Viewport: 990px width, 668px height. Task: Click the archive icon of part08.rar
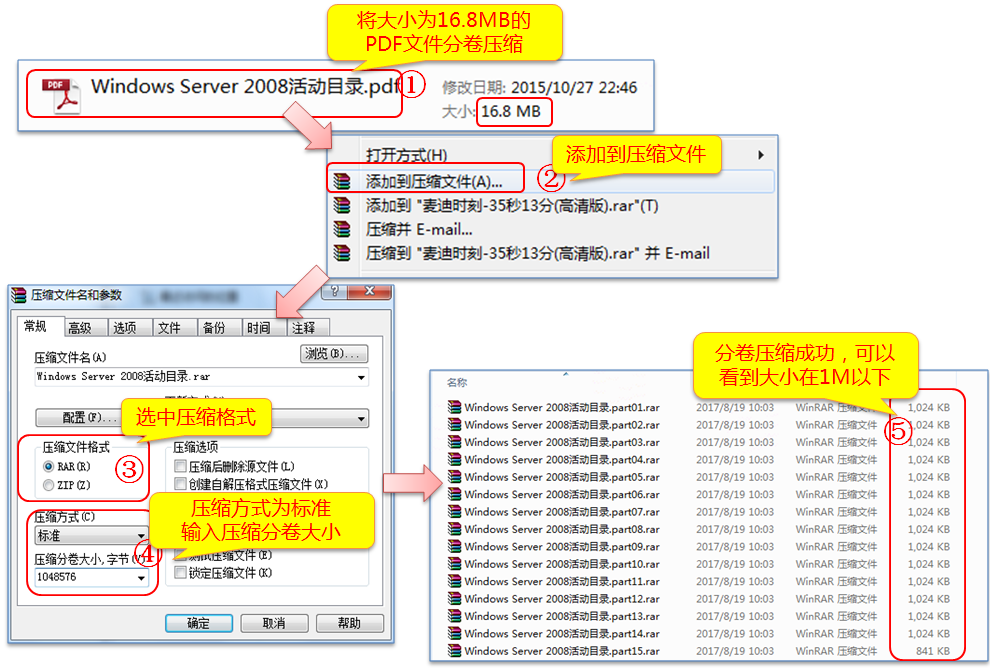pos(454,528)
